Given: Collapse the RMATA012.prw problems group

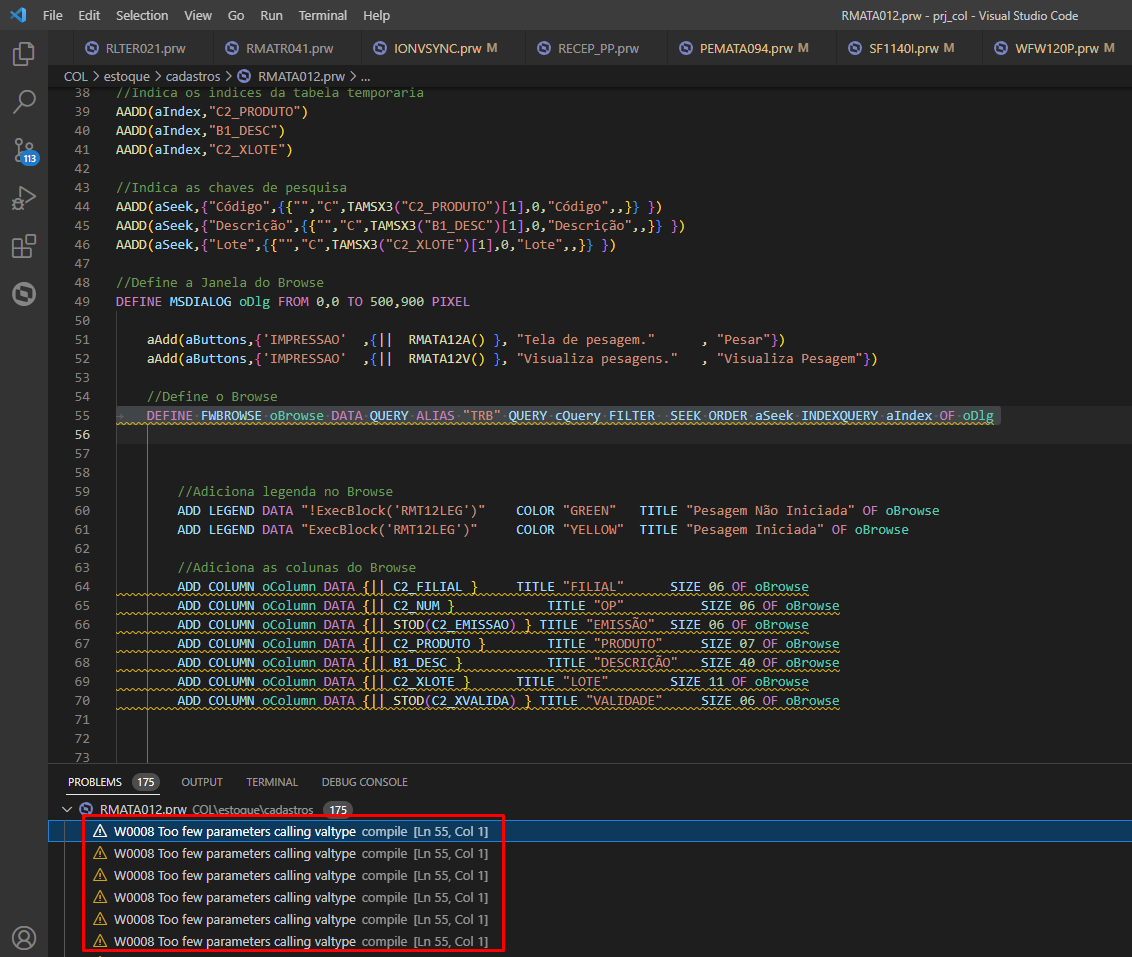Looking at the screenshot, I should tap(67, 809).
